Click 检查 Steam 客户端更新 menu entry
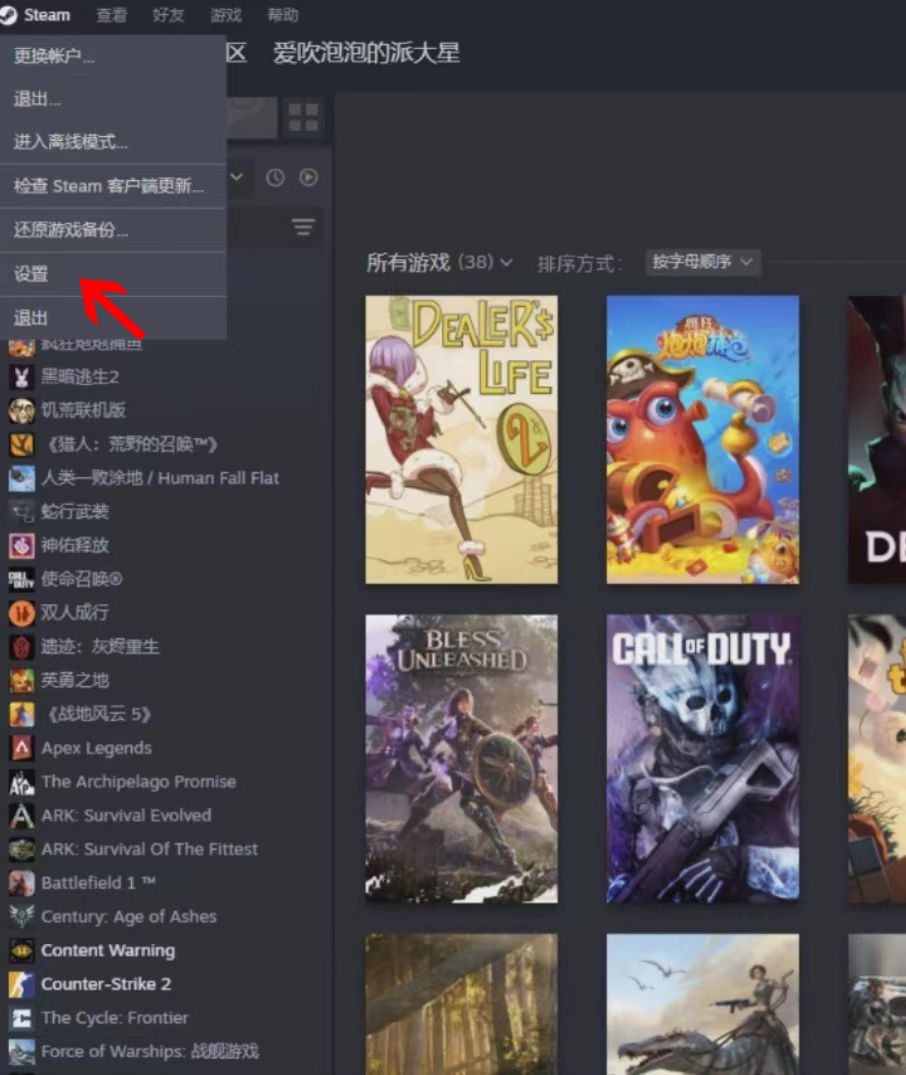Screen dimensions: 906x1075 [x=113, y=186]
